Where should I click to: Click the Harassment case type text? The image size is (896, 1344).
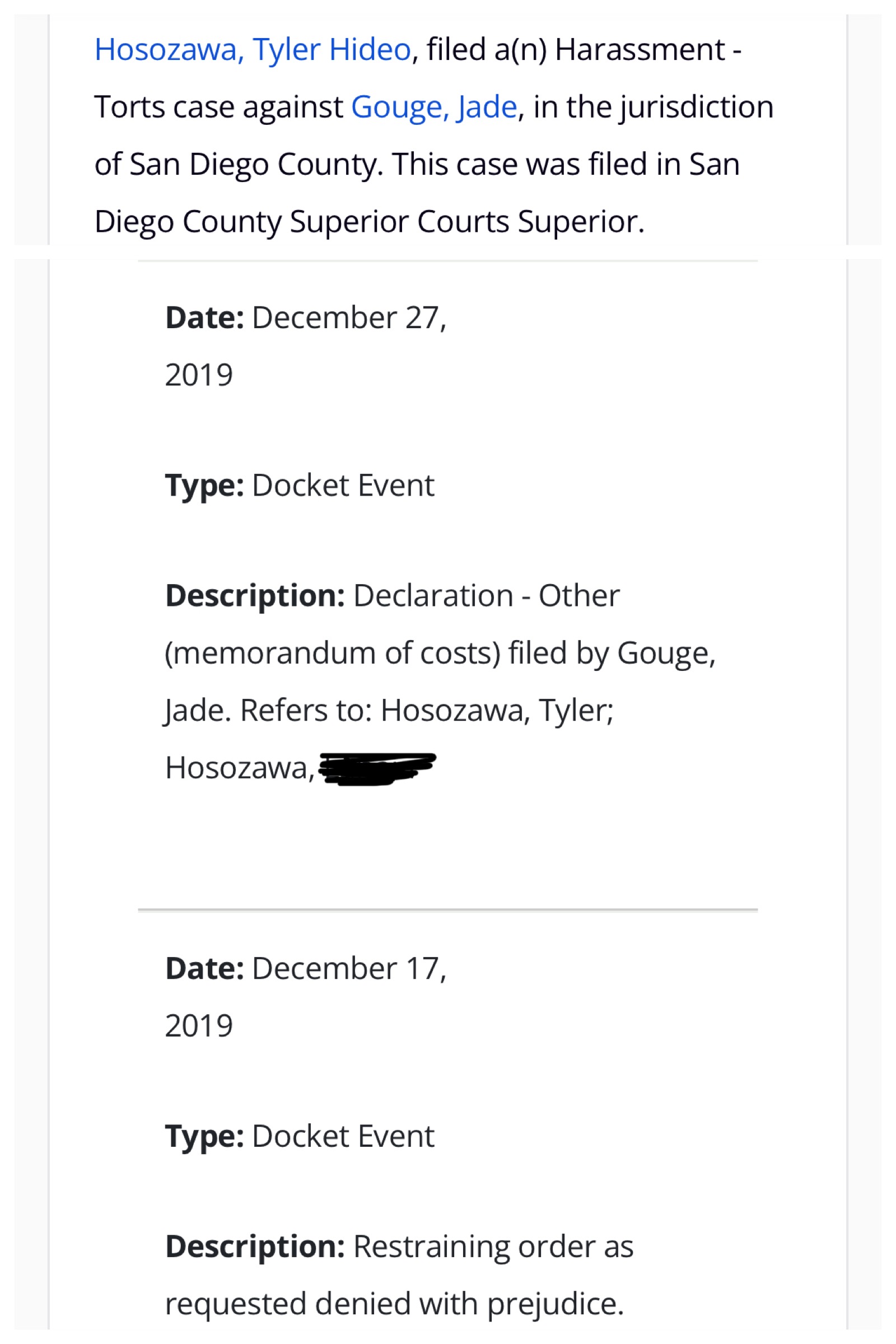point(640,50)
